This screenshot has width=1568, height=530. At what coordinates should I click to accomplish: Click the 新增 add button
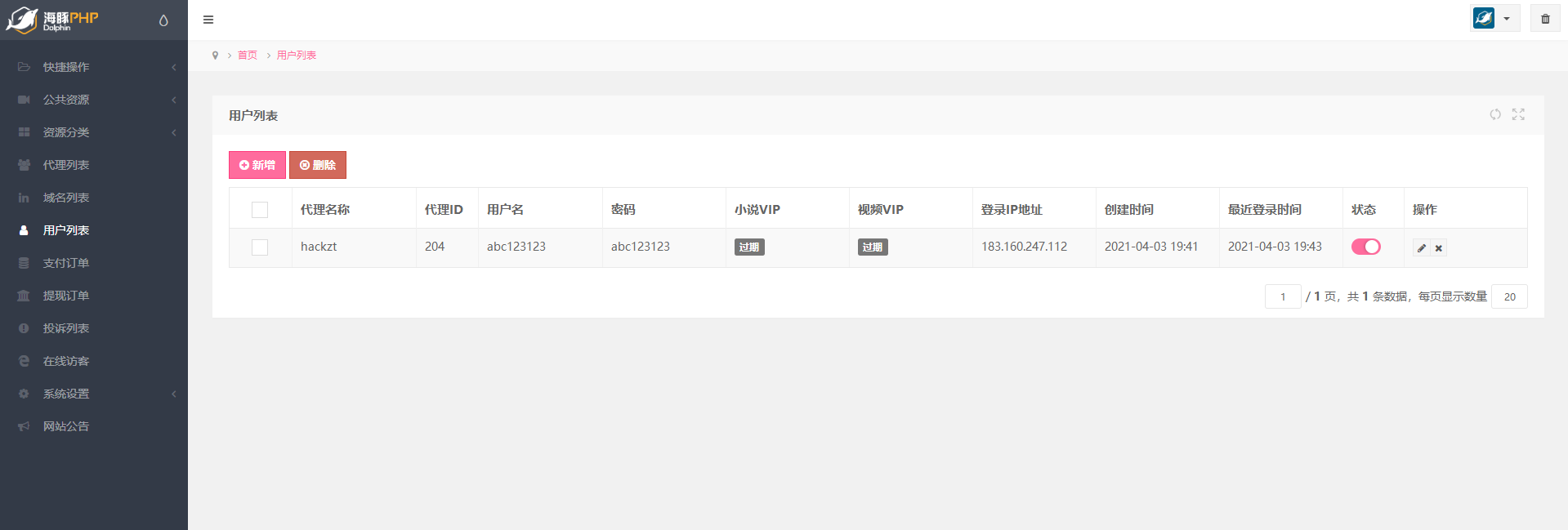coord(257,165)
